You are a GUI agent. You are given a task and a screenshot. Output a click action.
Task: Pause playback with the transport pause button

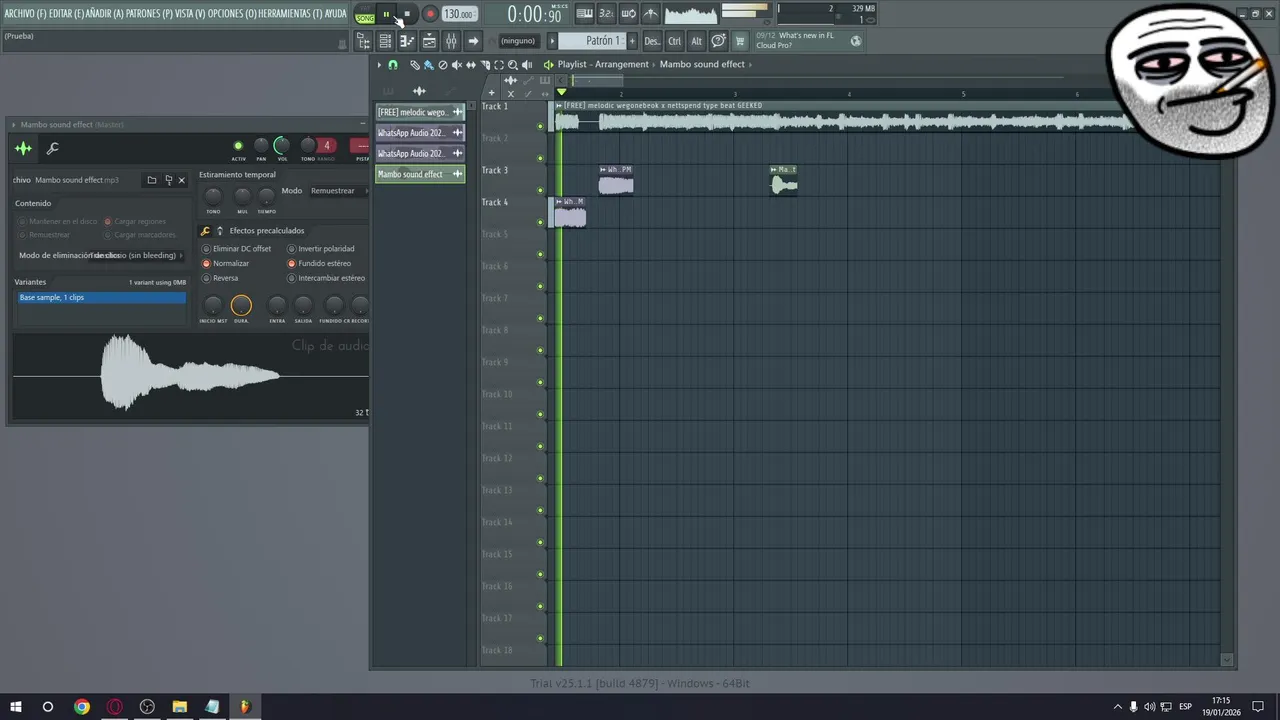click(x=386, y=14)
